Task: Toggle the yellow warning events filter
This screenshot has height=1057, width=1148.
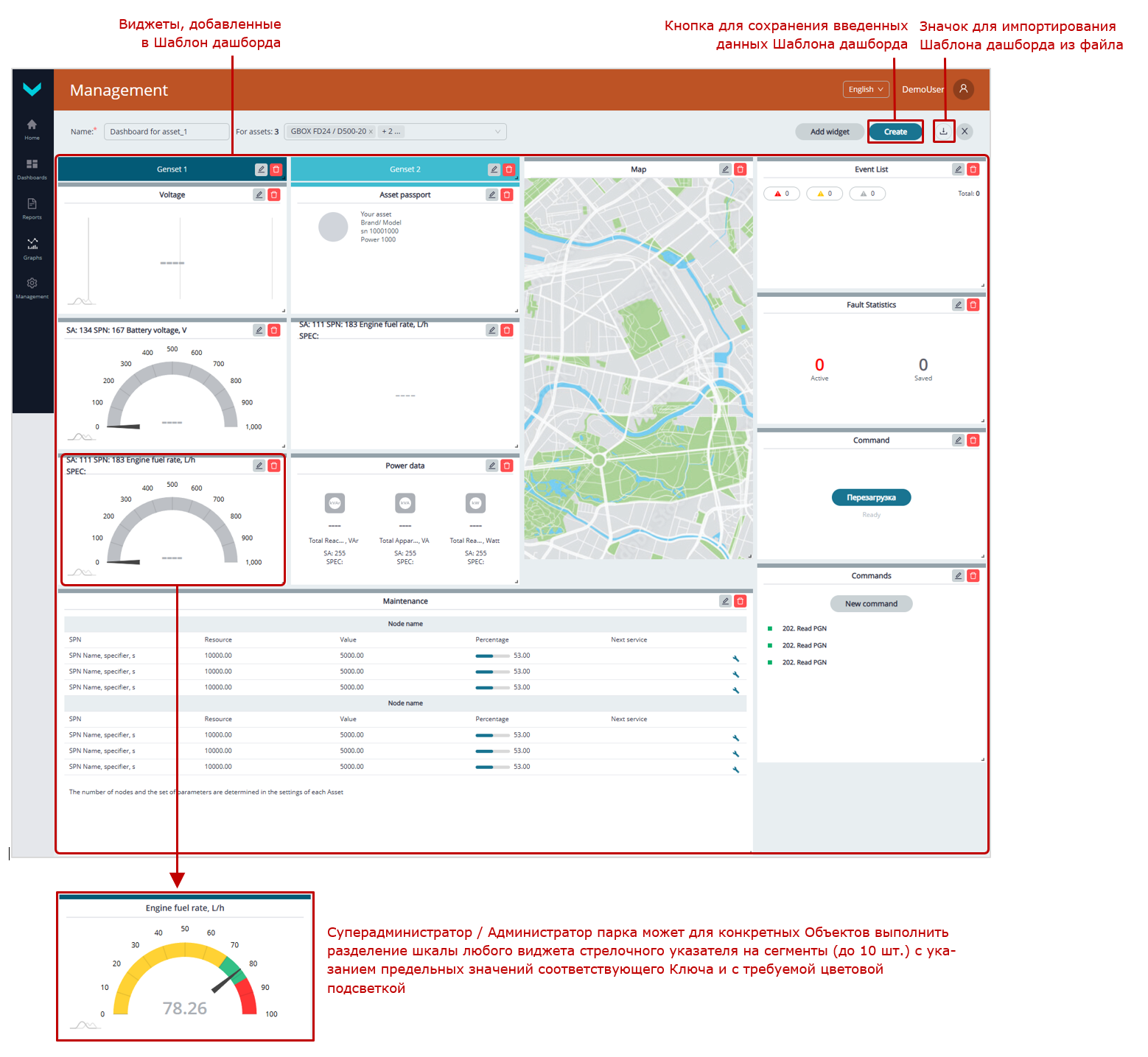Action: tap(825, 194)
